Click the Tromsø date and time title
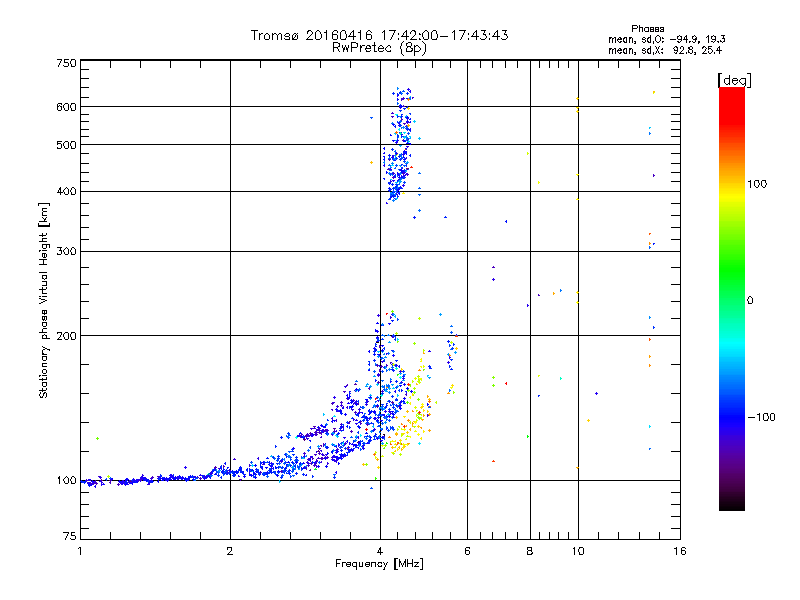The image size is (800, 600). 379,35
